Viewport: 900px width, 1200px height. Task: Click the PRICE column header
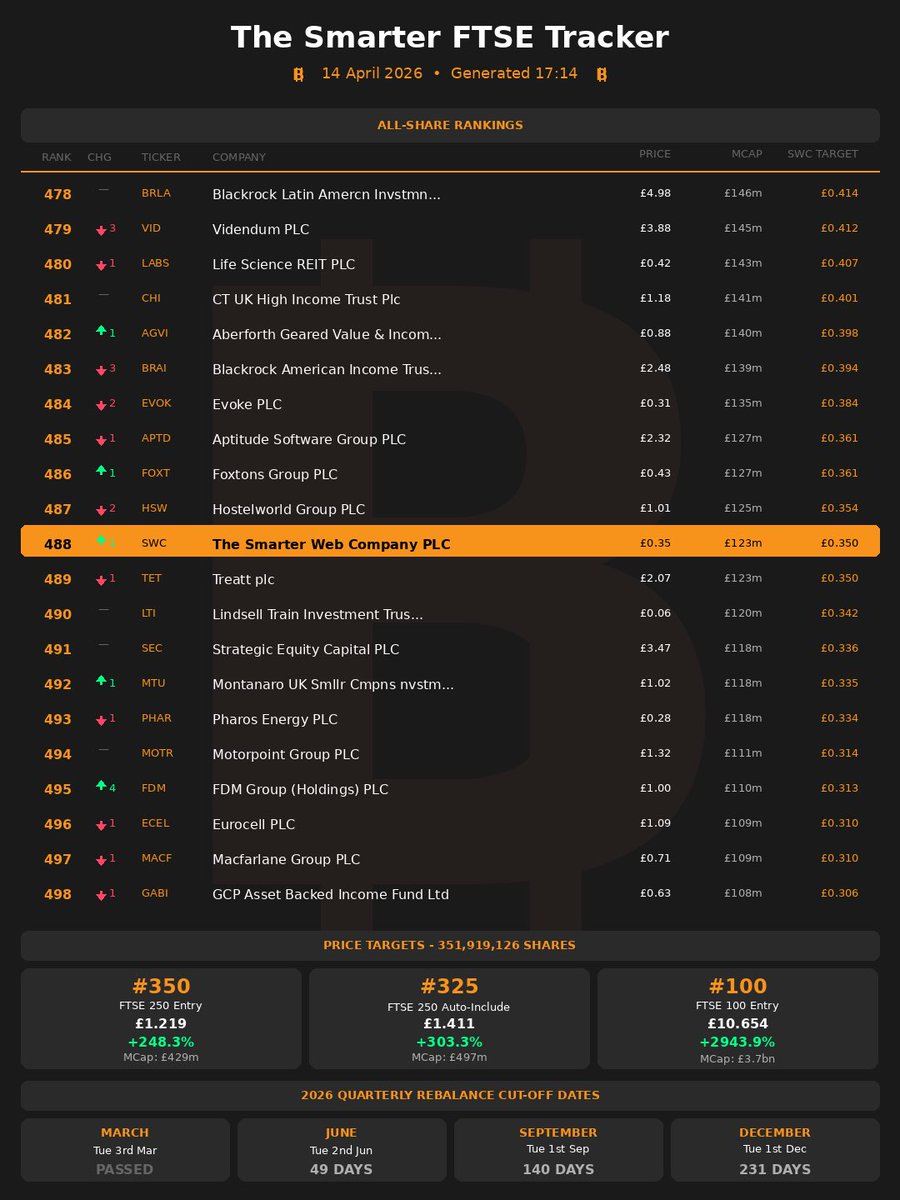(655, 154)
